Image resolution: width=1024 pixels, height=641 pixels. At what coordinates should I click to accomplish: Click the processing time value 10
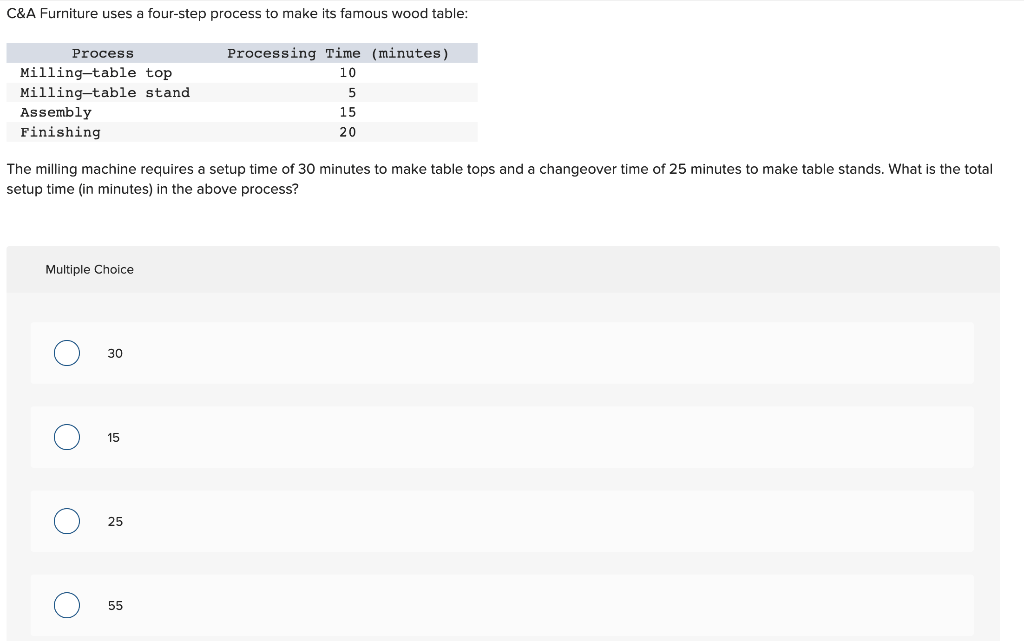(347, 73)
